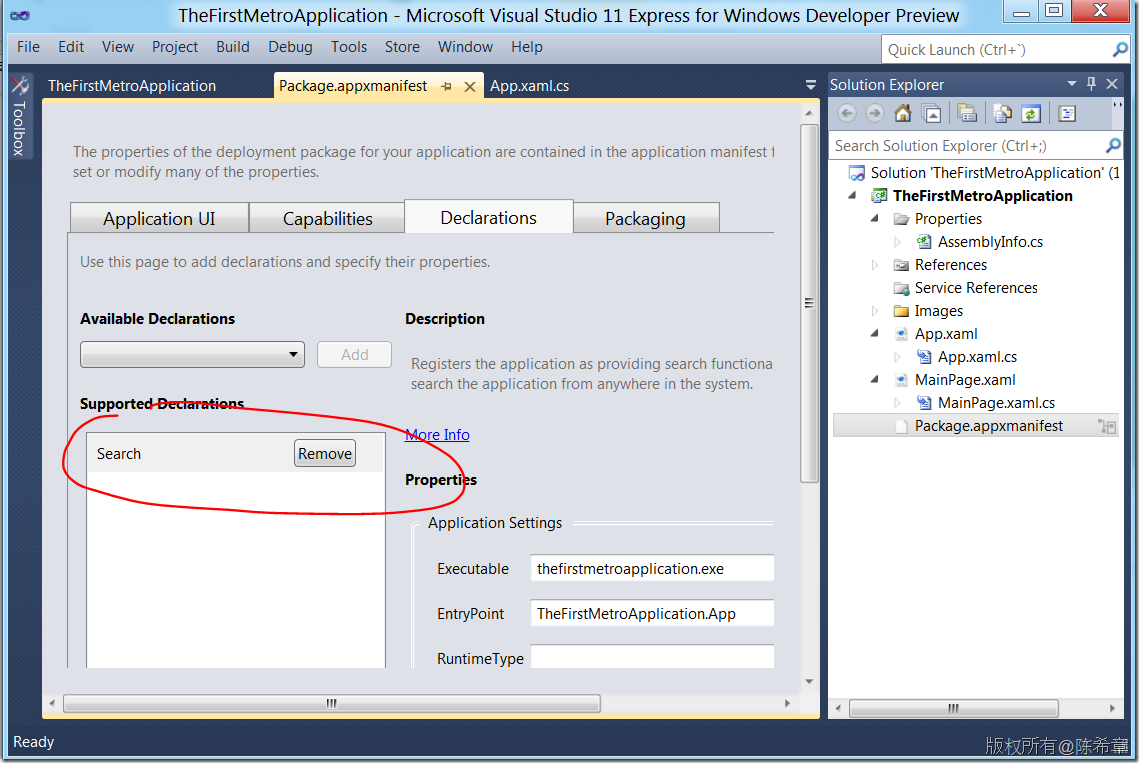The width and height of the screenshot is (1139, 763).
Task: Open Solution Explorer toolbar overflow arrows
Action: tap(1117, 106)
